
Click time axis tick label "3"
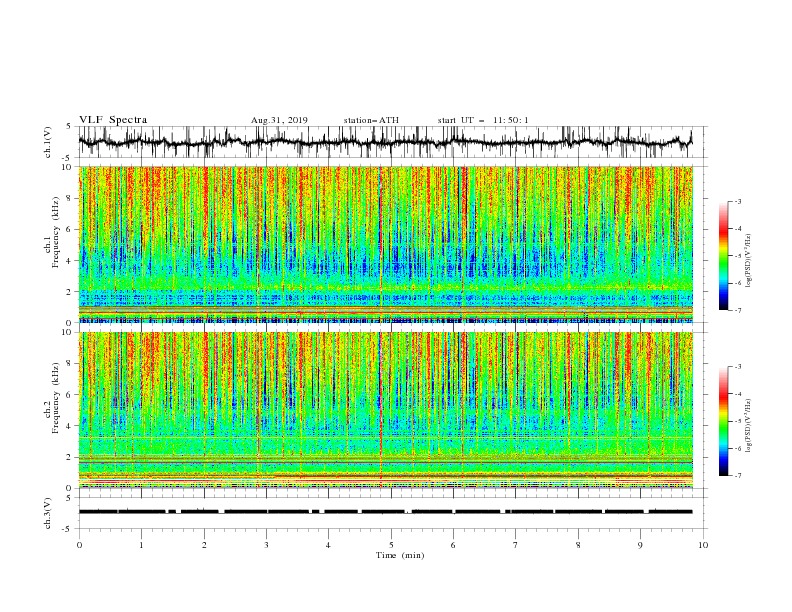tap(266, 545)
